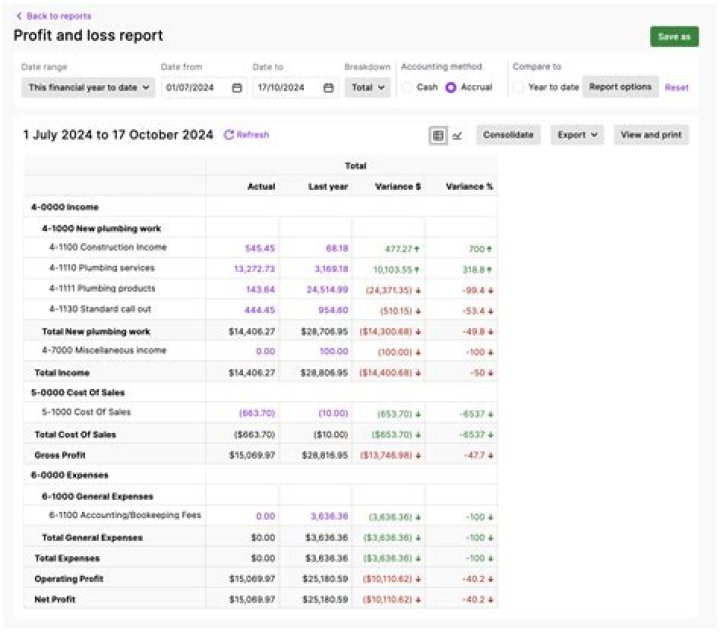Click Total New plumbing work row label
The width and height of the screenshot is (720, 632).
tap(96, 332)
